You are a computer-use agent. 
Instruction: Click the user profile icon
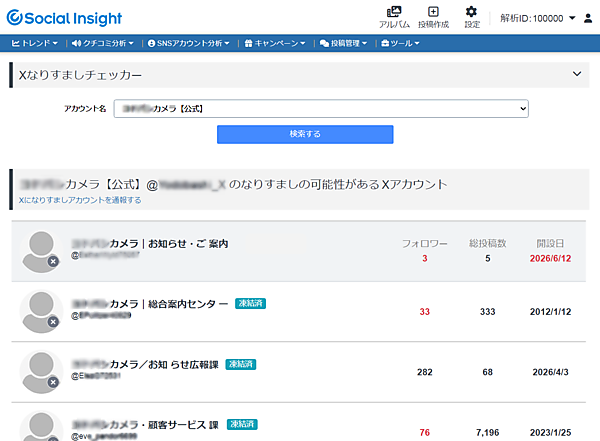tap(588, 18)
